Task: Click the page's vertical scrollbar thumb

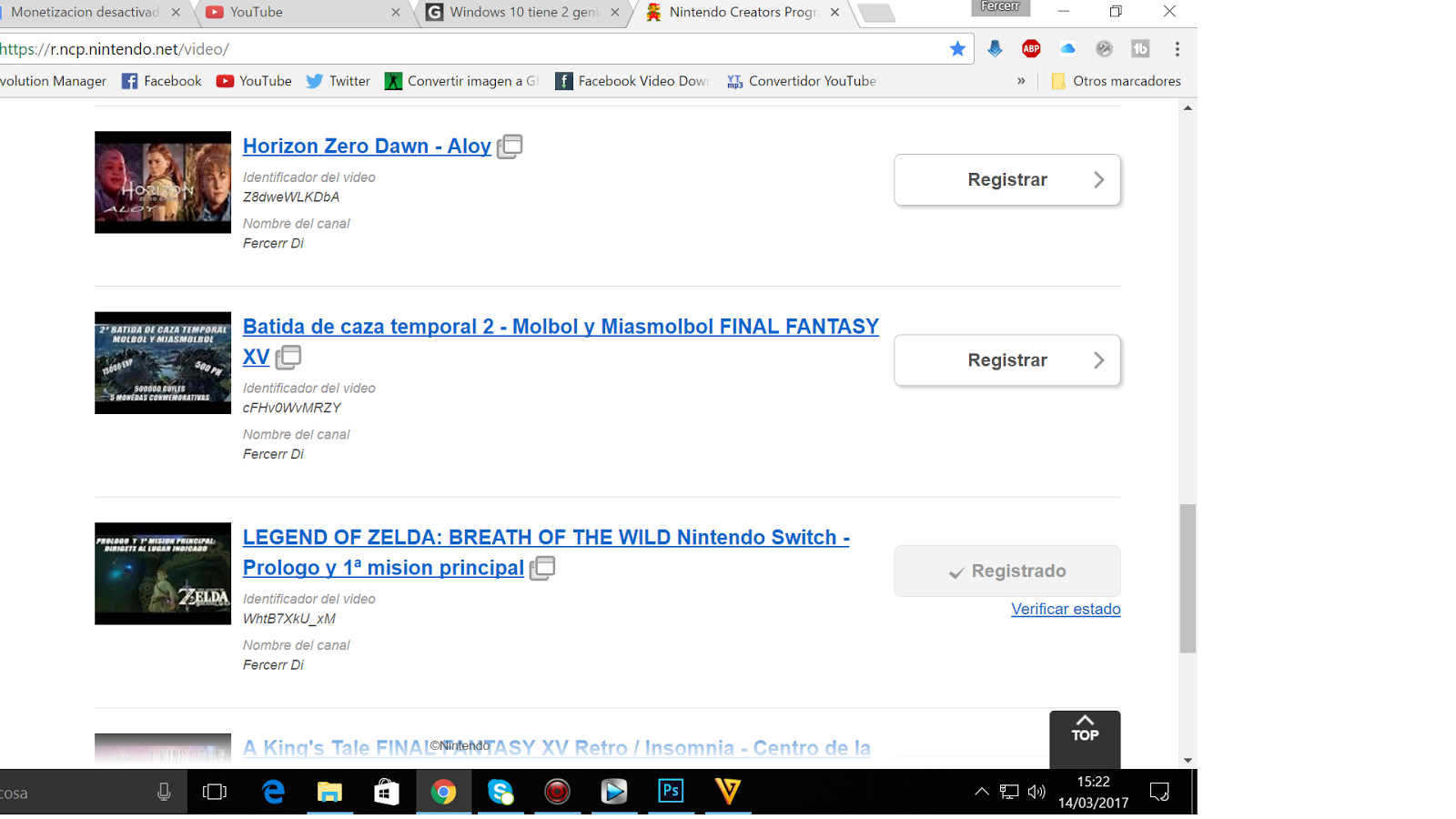Action: pos(1188,579)
